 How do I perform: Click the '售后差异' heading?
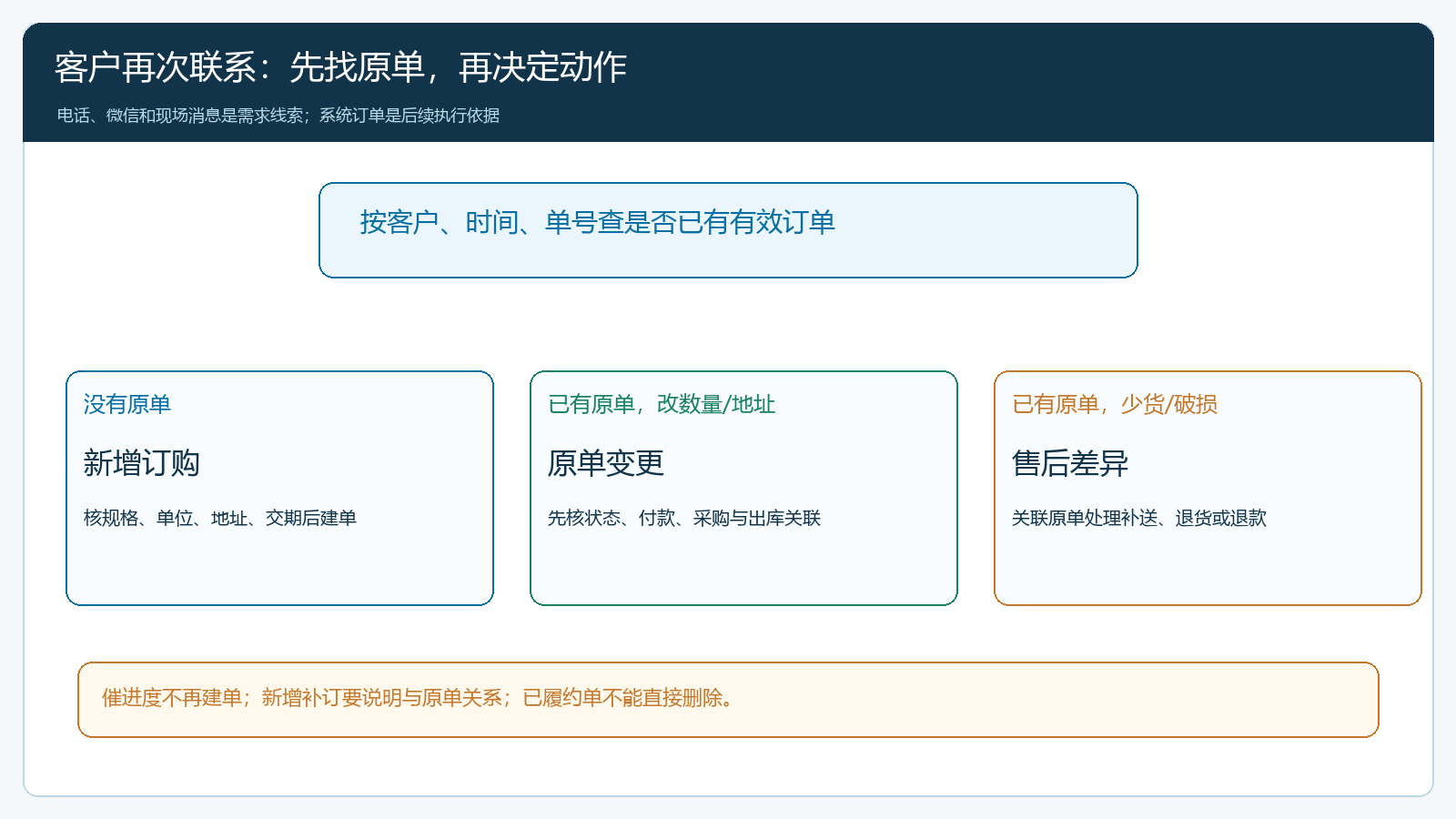[1070, 463]
